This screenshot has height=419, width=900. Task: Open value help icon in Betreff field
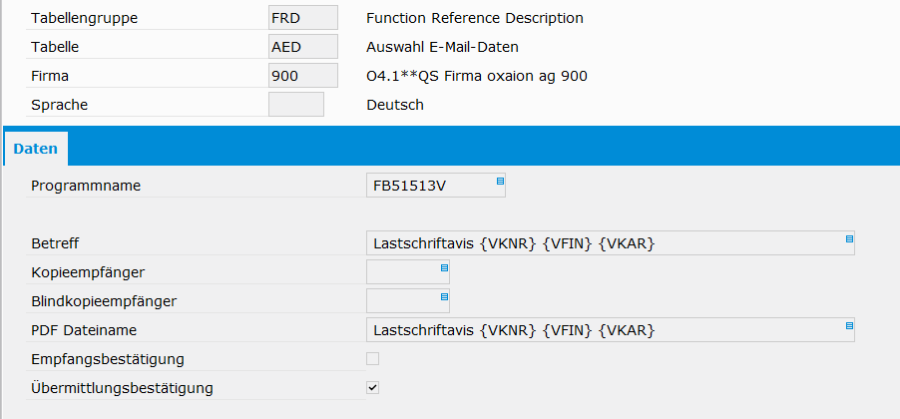(849, 239)
